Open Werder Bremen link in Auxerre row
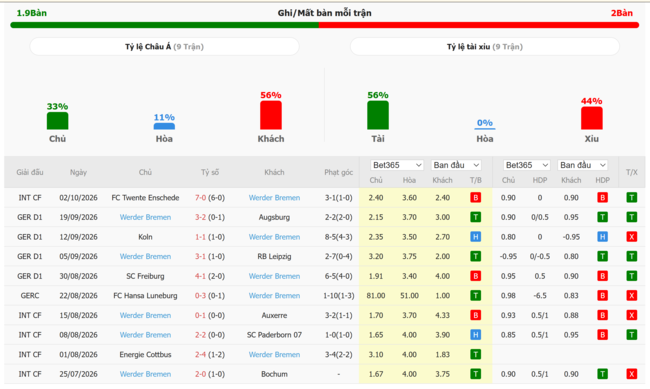 (145, 315)
